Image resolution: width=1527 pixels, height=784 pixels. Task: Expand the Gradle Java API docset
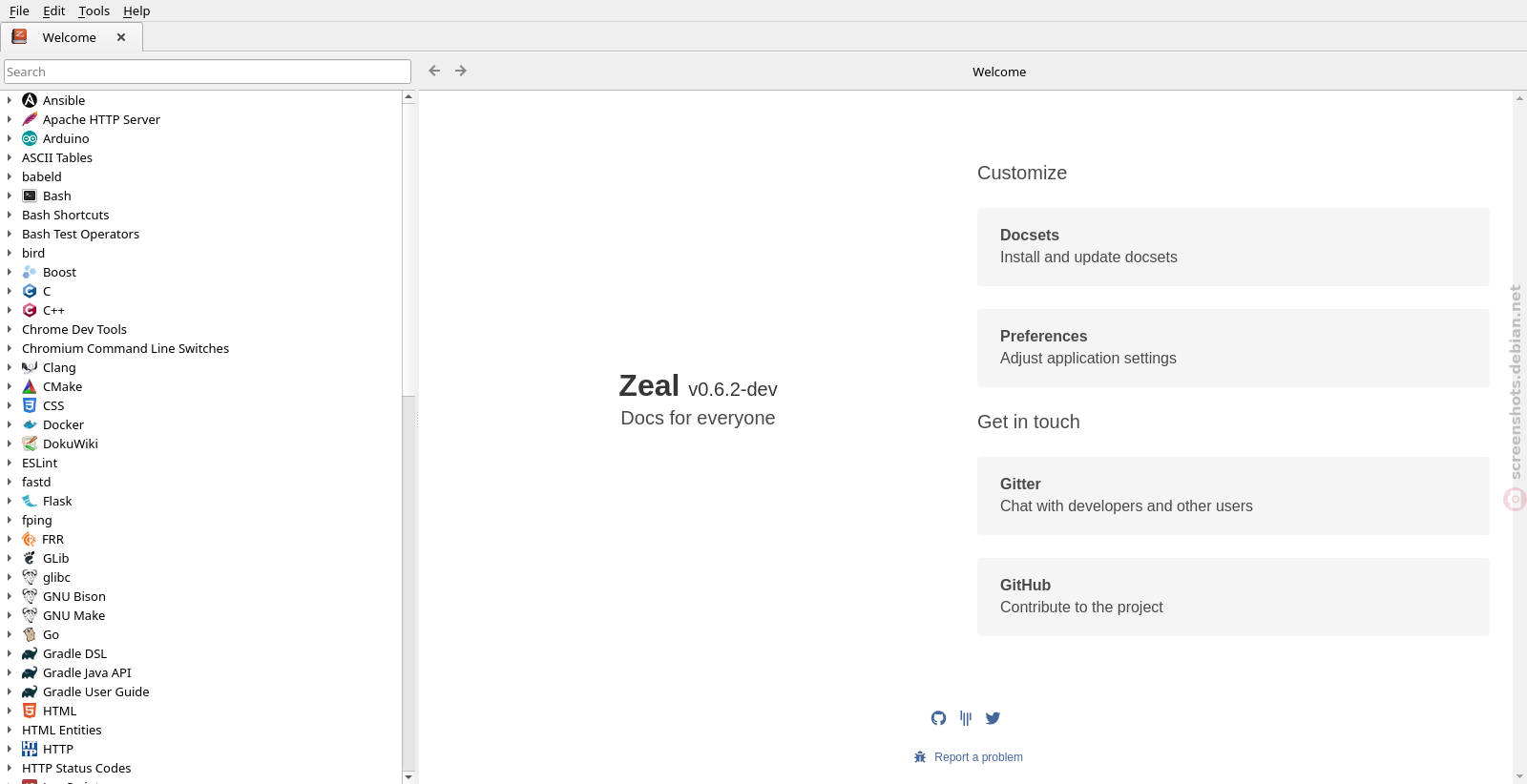point(10,672)
